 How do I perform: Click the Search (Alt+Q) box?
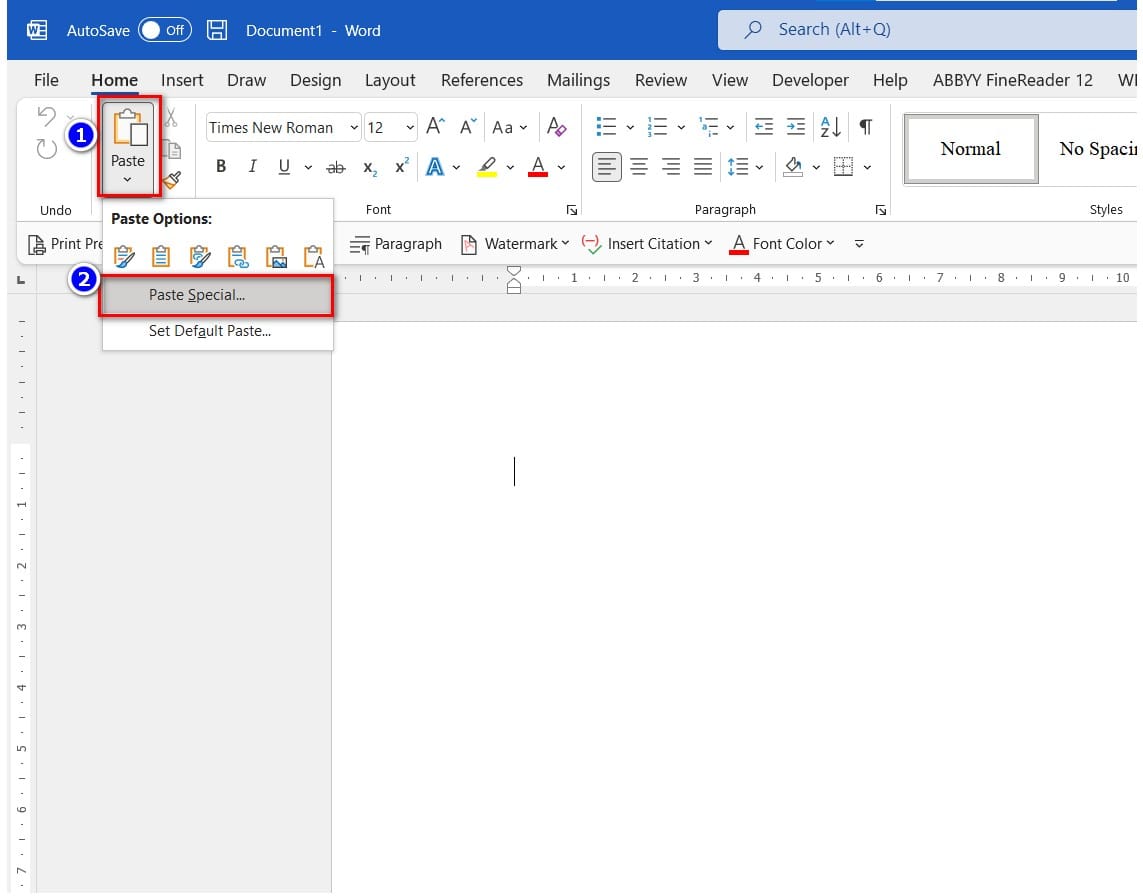click(927, 30)
